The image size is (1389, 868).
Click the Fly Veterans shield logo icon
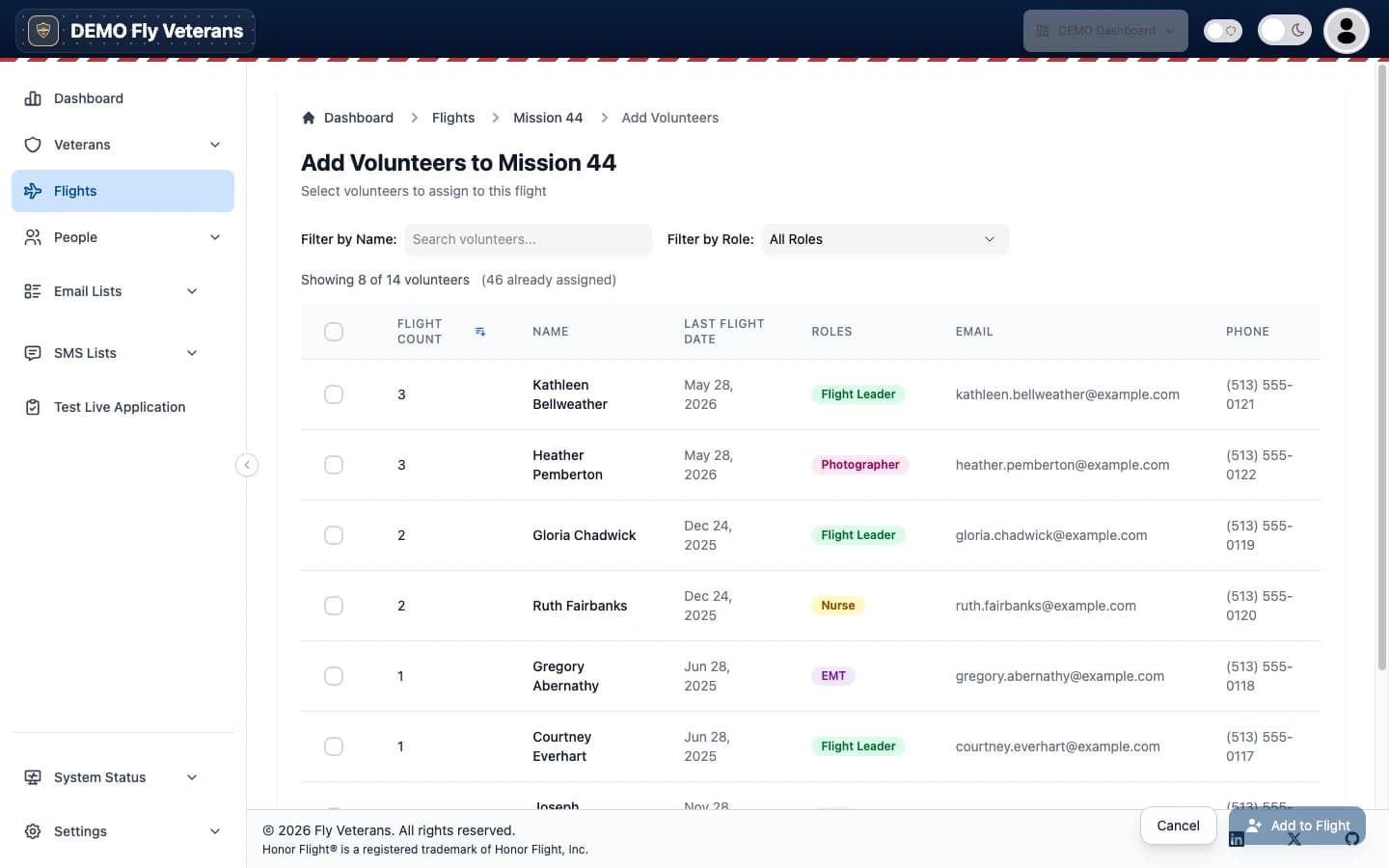[42, 31]
